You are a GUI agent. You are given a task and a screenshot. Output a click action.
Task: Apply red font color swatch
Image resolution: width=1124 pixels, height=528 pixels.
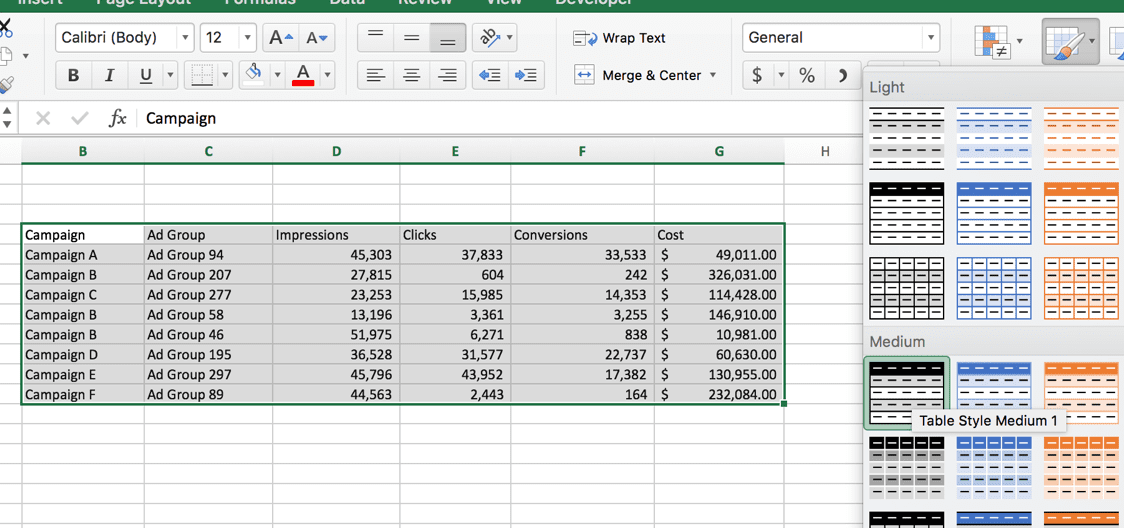(x=304, y=75)
